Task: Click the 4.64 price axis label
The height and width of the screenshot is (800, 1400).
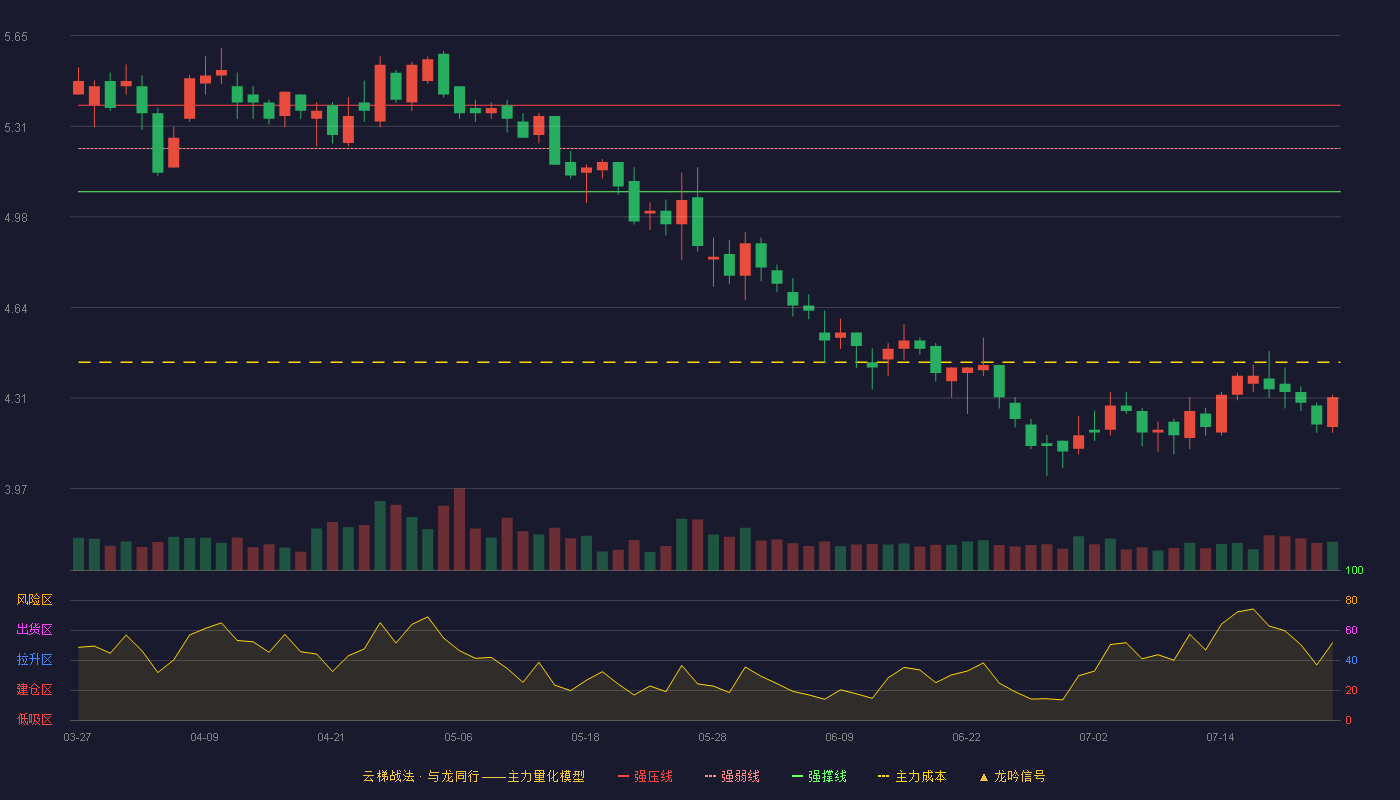Action: 16,308
